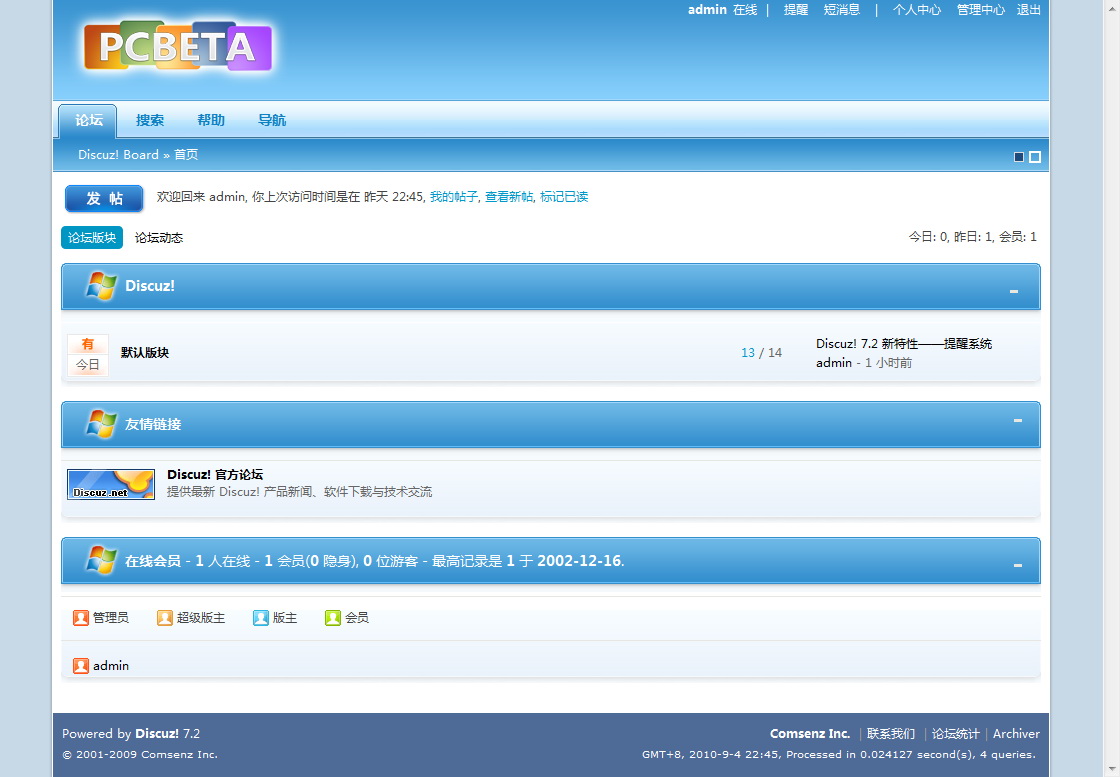This screenshot has height=777, width=1120.
Task: Click the user icon beside admin in online list
Action: tap(81, 666)
